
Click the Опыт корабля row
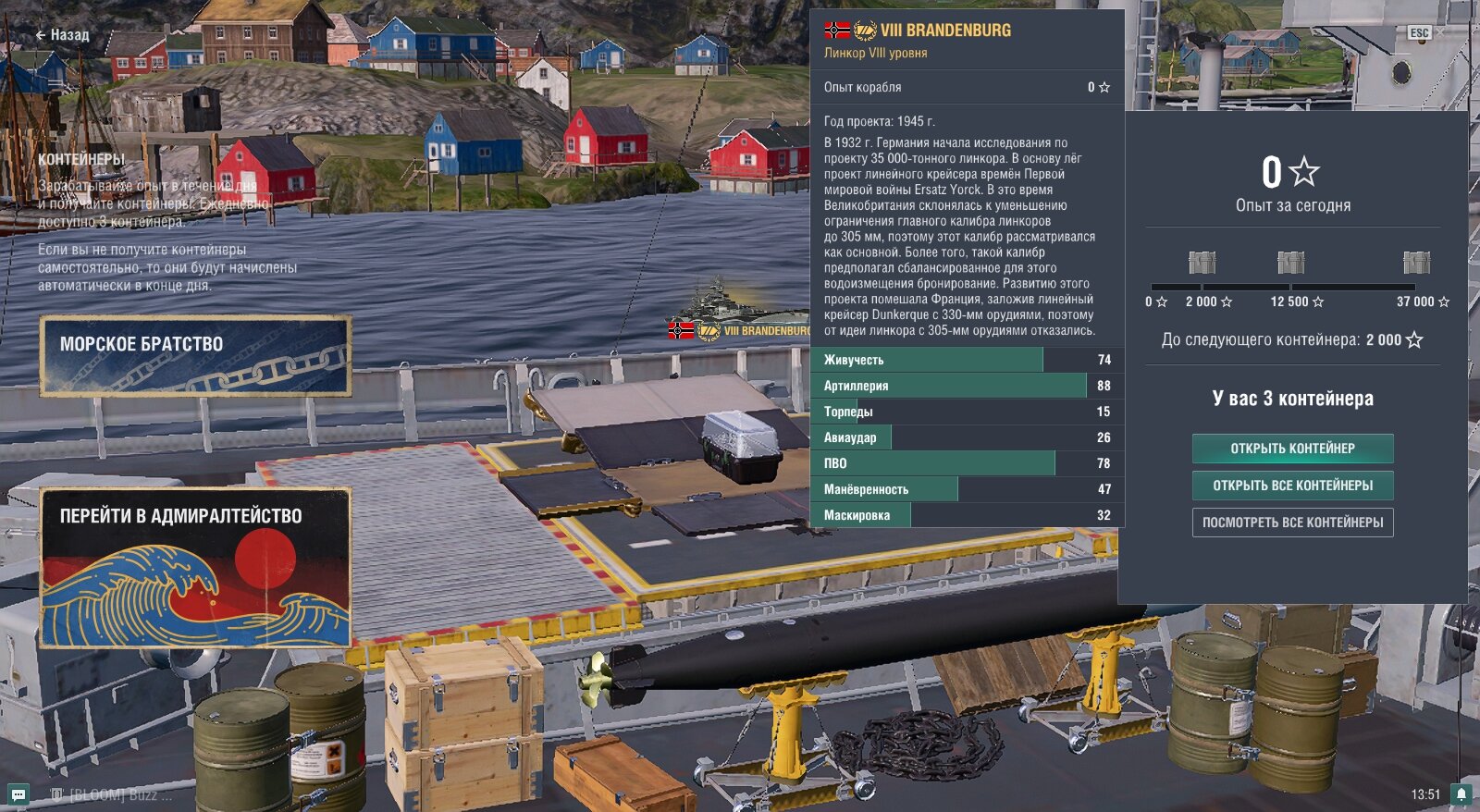pos(968,87)
